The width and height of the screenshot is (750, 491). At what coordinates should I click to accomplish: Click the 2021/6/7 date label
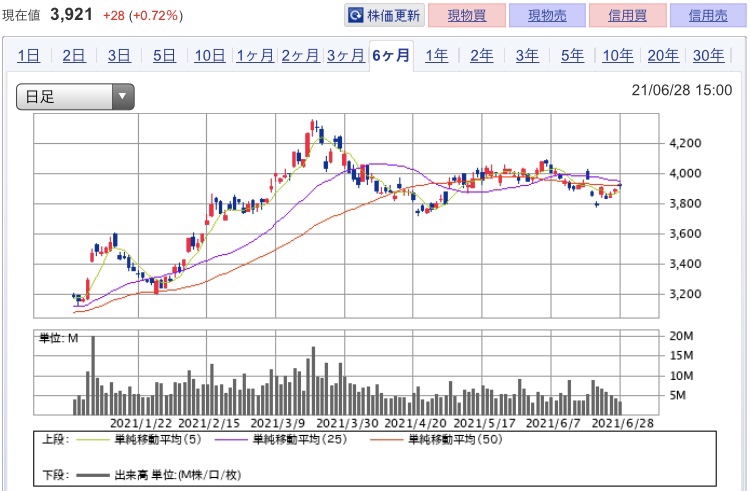[x=553, y=423]
